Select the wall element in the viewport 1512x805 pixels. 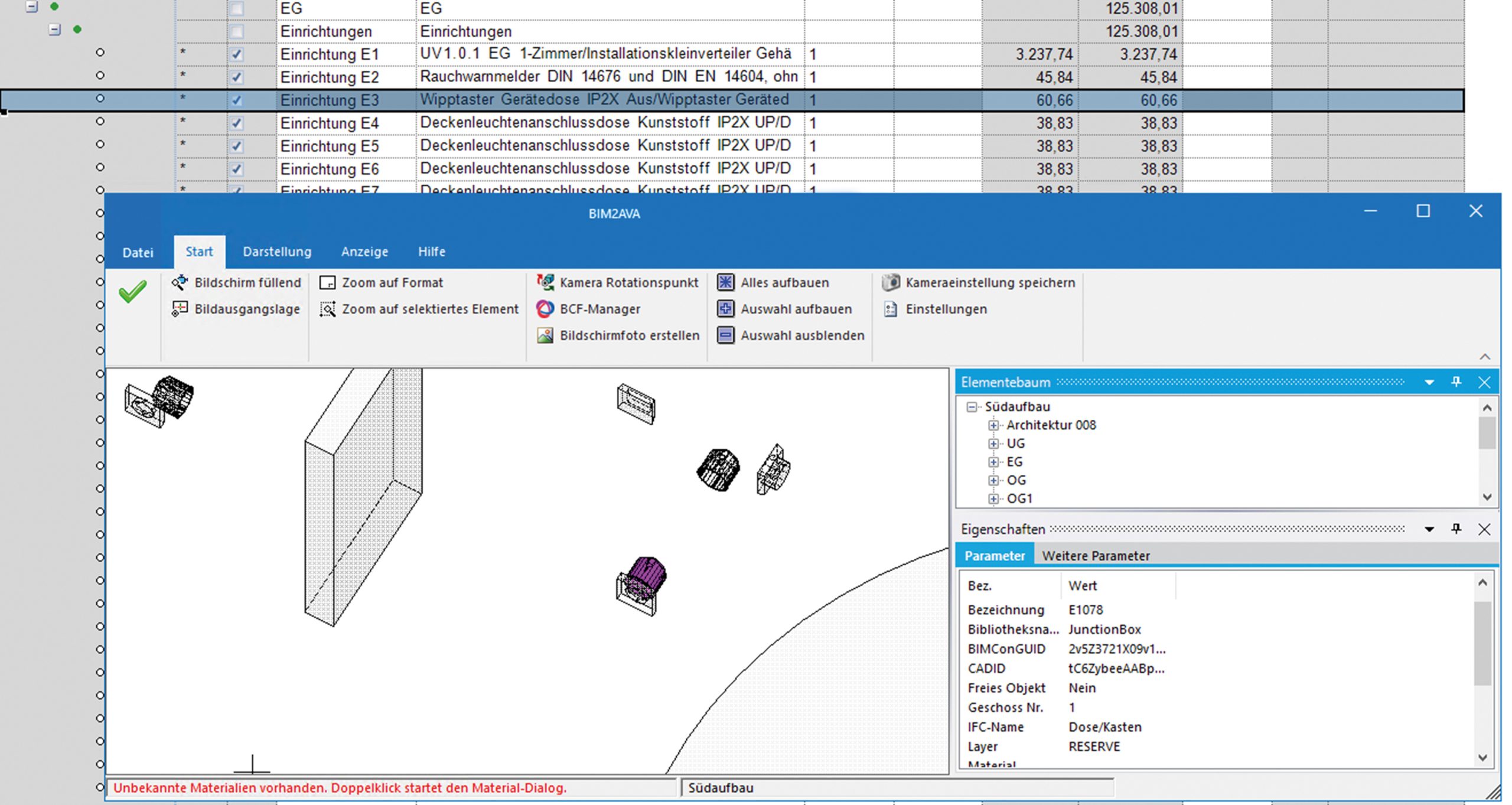tap(363, 496)
